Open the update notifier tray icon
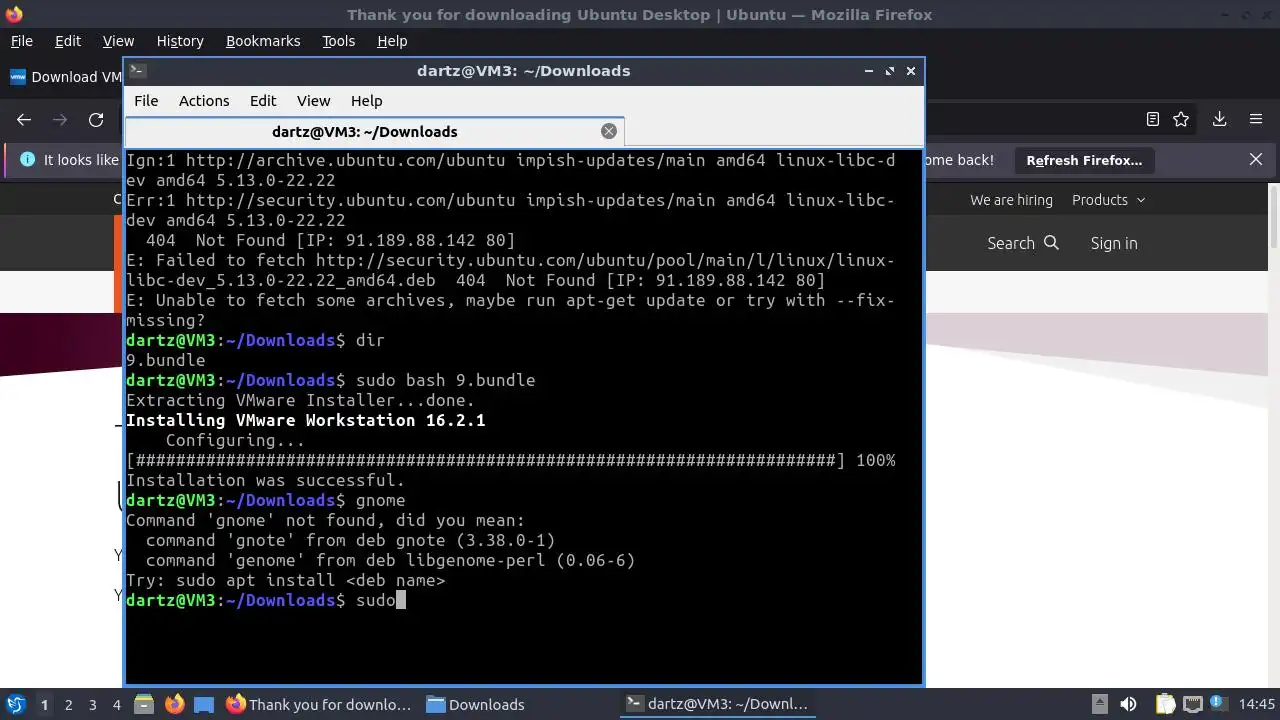1280x720 pixels. (x=1219, y=704)
